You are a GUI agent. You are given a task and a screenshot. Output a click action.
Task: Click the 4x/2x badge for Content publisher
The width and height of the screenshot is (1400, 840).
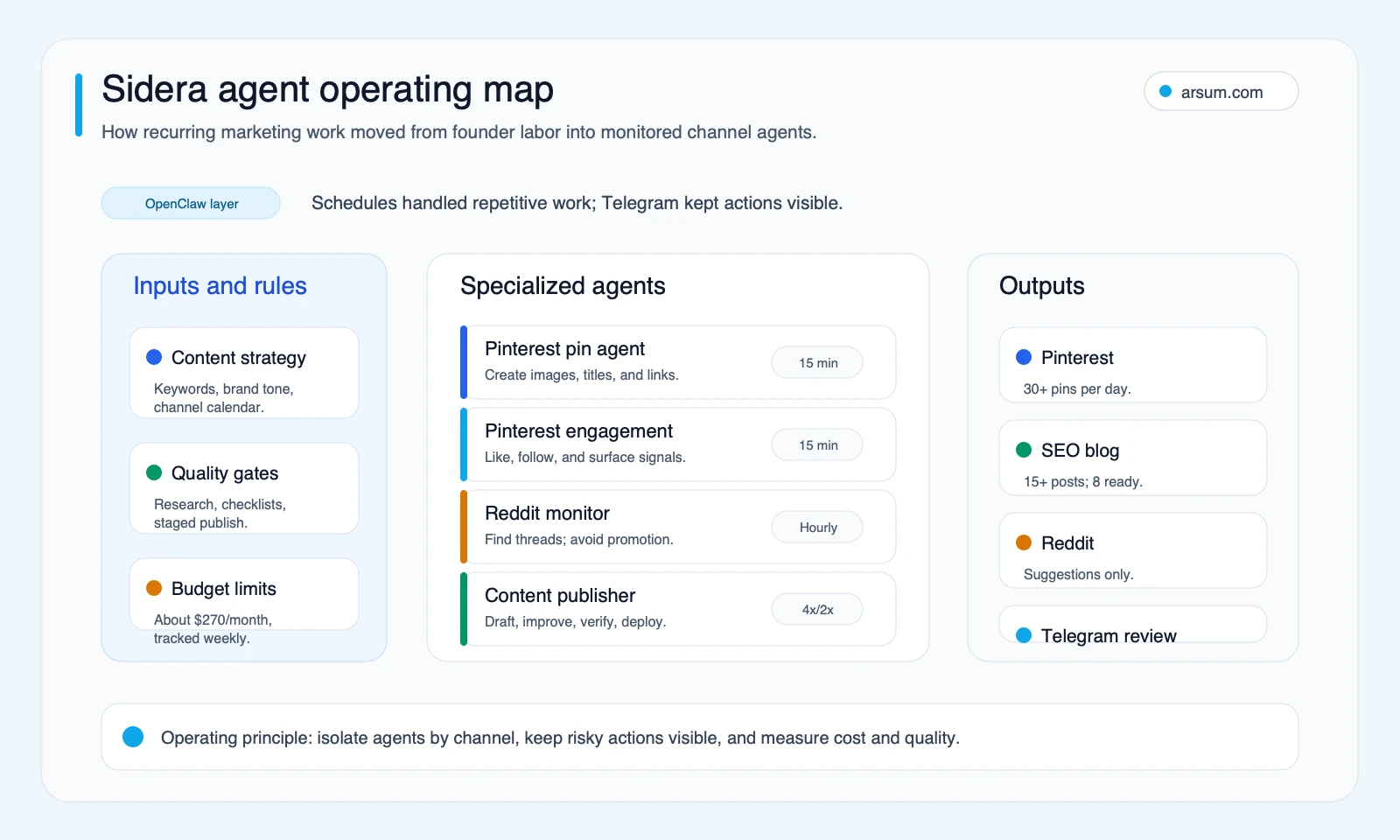[x=817, y=609]
